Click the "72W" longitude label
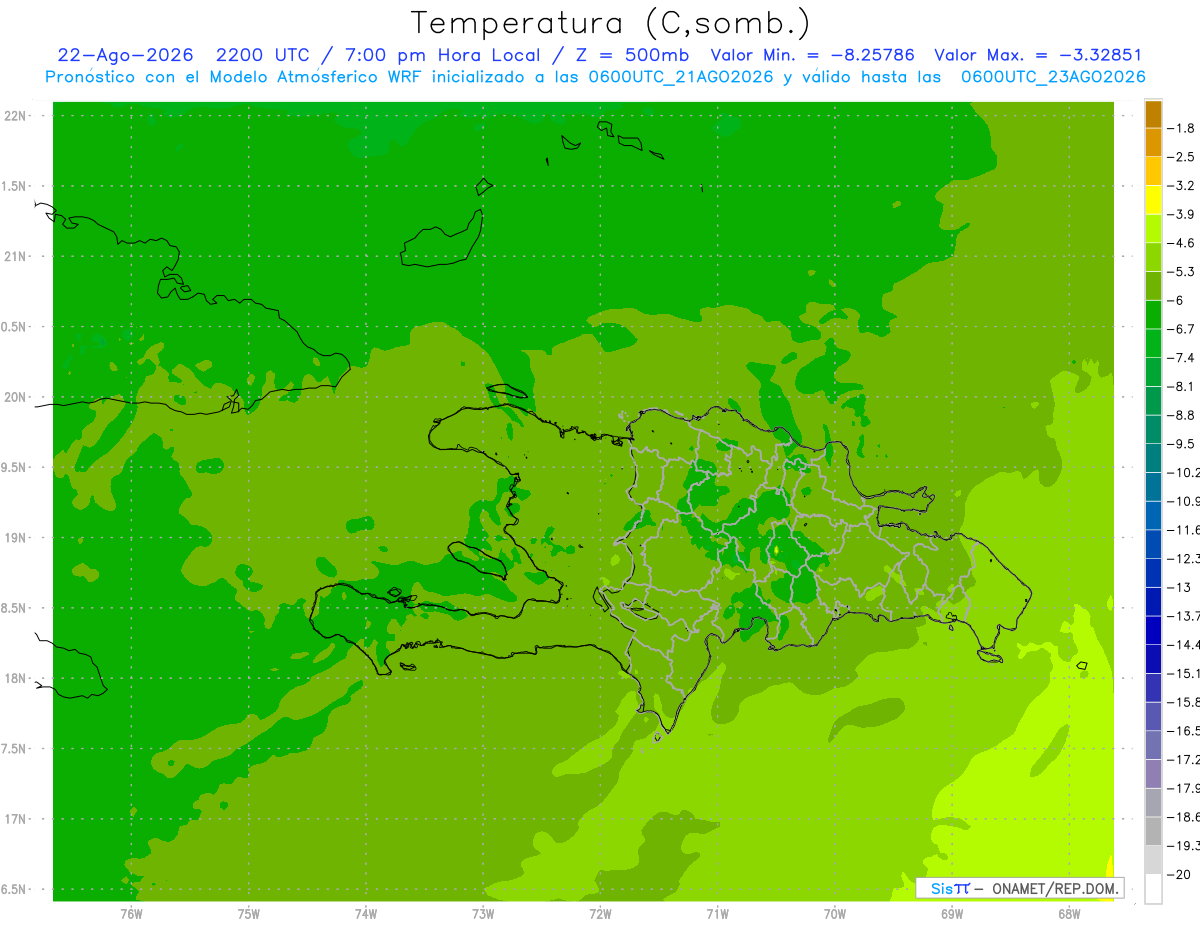This screenshot has height=927, width=1200. tap(600, 914)
